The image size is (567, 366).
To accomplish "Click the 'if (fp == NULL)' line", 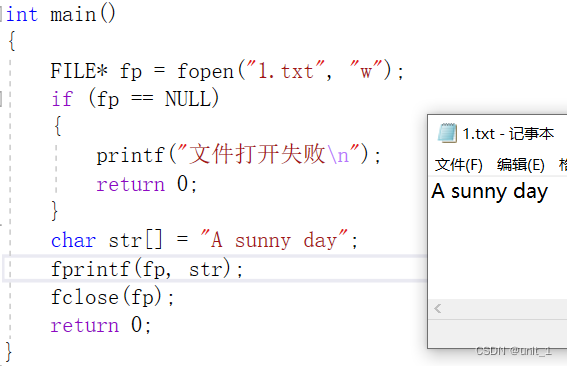I will point(135,98).
